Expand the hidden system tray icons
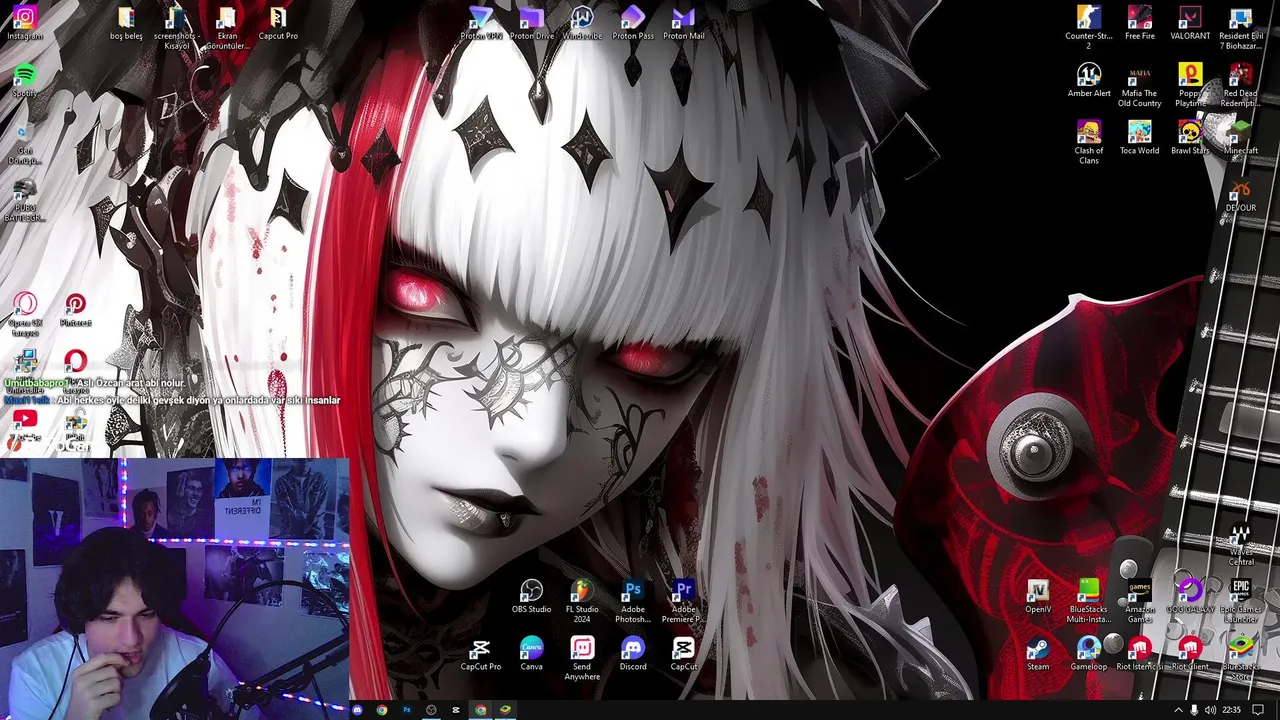1280x720 pixels. [1178, 710]
